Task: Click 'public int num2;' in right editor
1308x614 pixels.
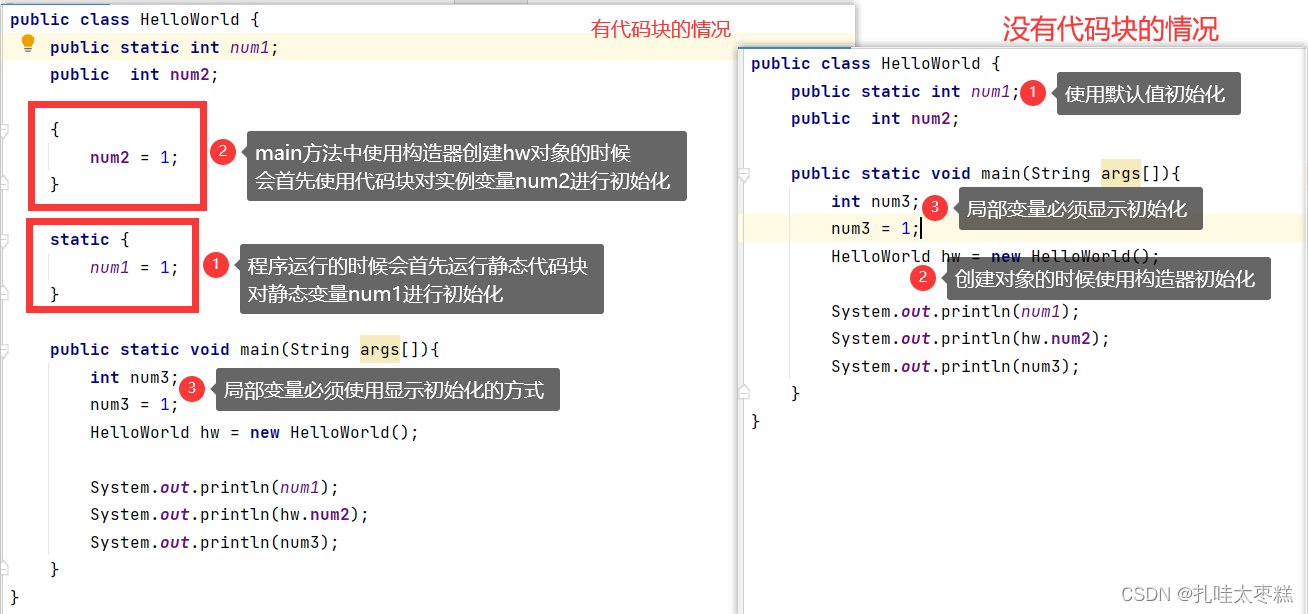Action: click(875, 119)
